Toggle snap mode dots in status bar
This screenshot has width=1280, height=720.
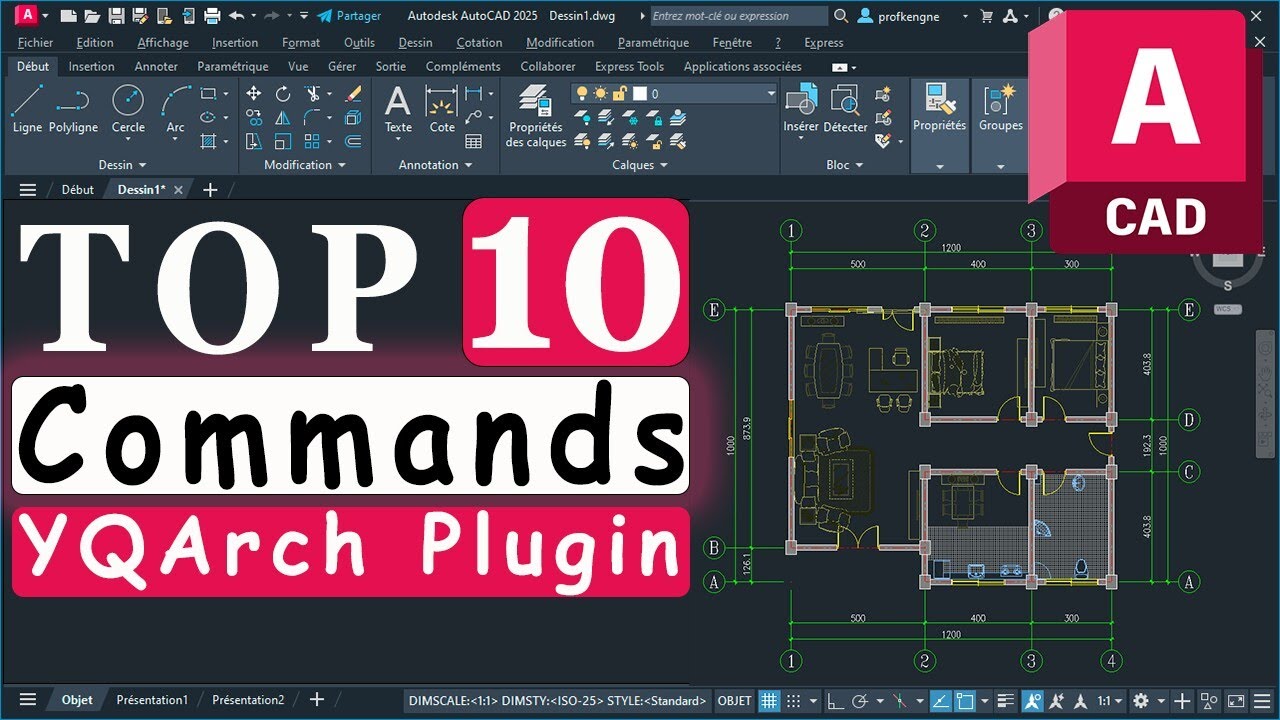pos(793,701)
